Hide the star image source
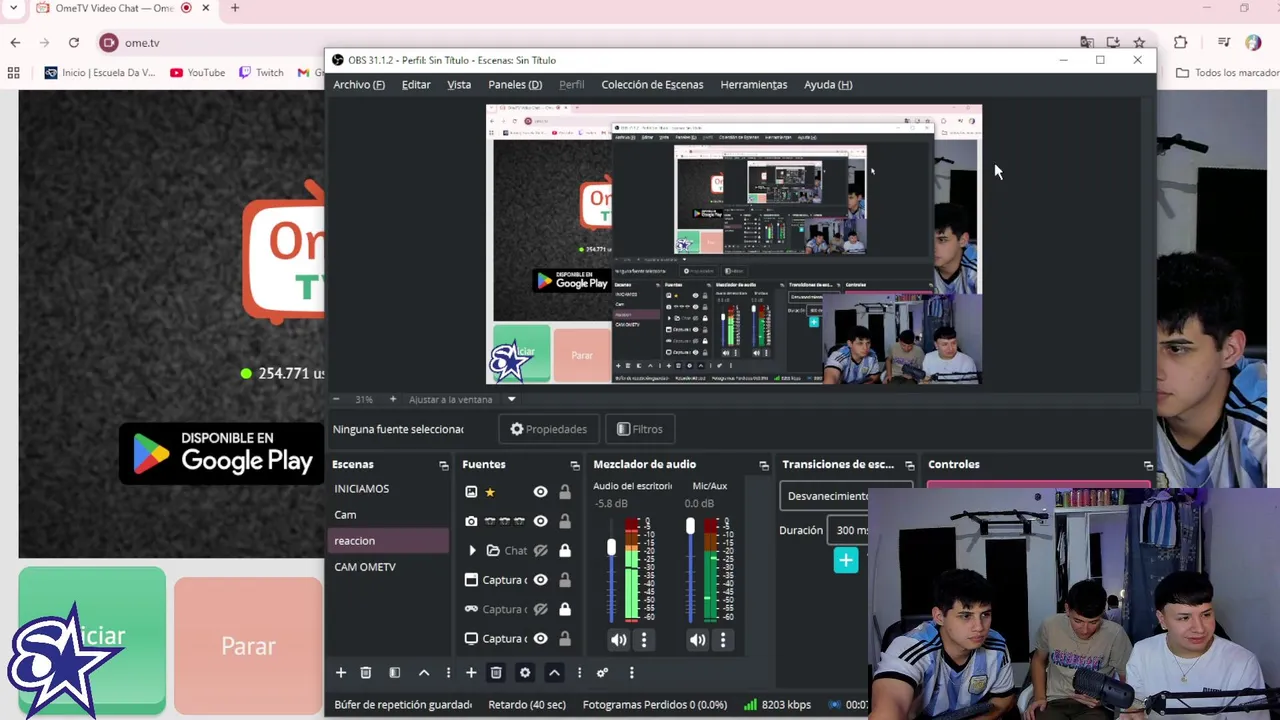Image resolution: width=1280 pixels, height=720 pixels. click(540, 492)
